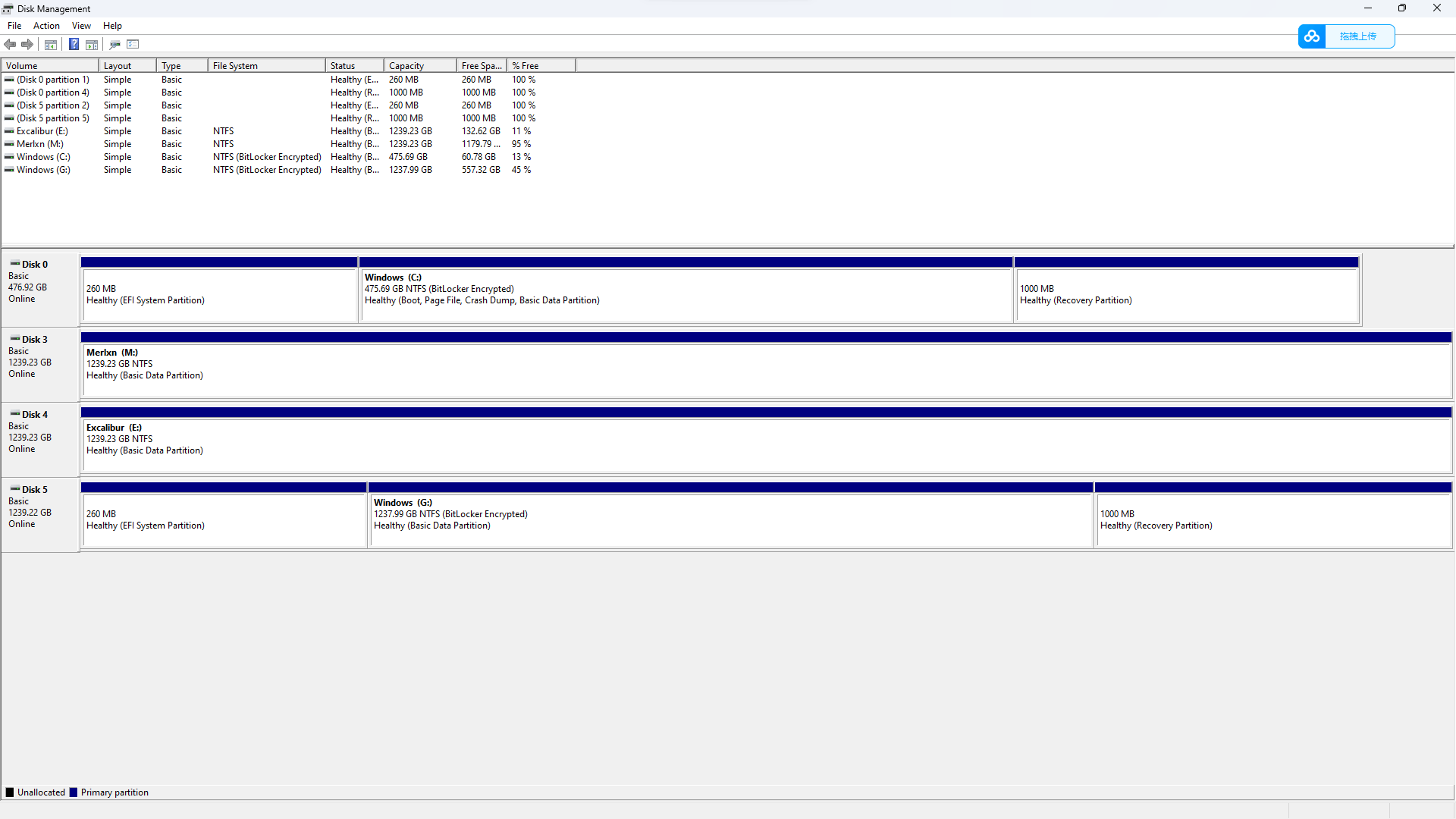Click the Settings checklist toolbar icon
The image size is (1456, 819).
133,44
